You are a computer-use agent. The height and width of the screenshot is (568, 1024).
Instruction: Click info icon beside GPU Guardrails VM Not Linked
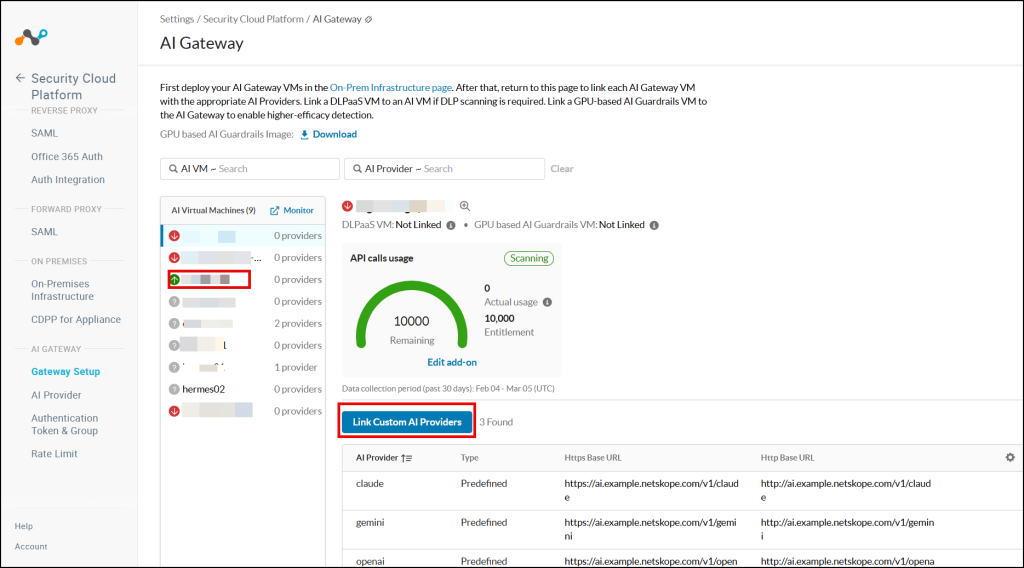654,225
